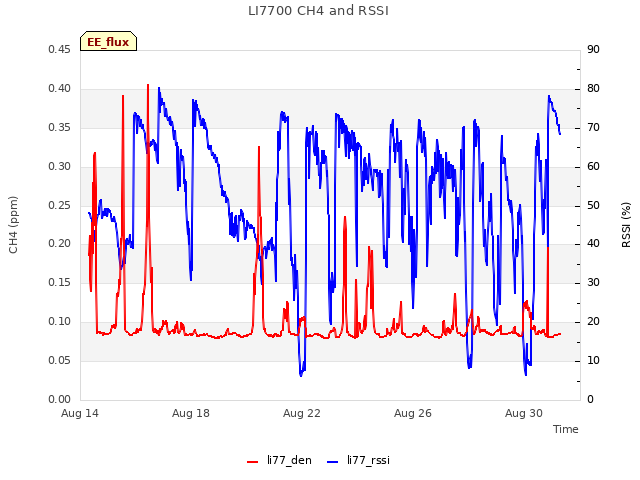Viewport: 640px width, 480px height.
Task: Click the blue RSSI minimum near Aug 22
Action: [x=301, y=375]
